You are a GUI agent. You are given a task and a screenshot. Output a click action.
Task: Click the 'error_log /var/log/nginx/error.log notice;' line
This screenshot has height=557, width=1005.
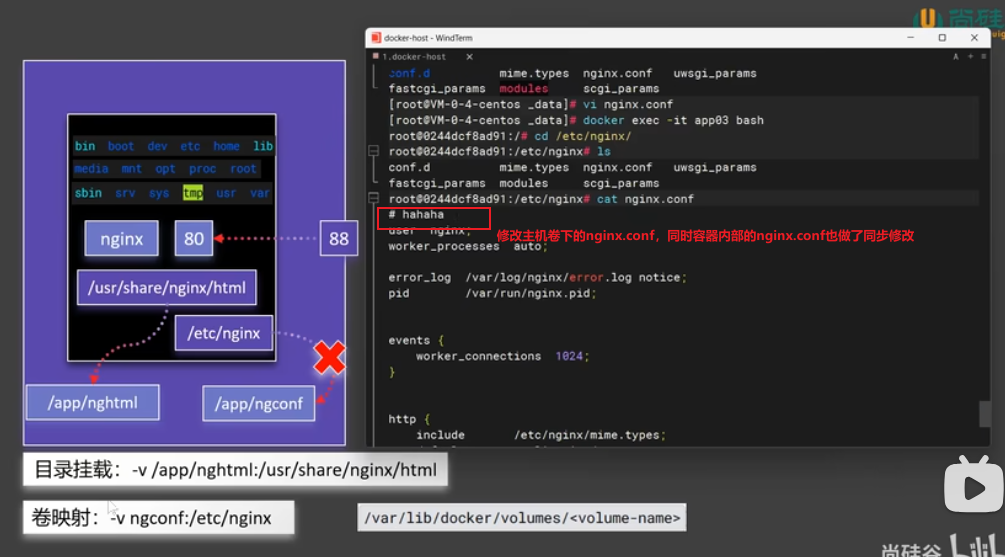tap(537, 278)
